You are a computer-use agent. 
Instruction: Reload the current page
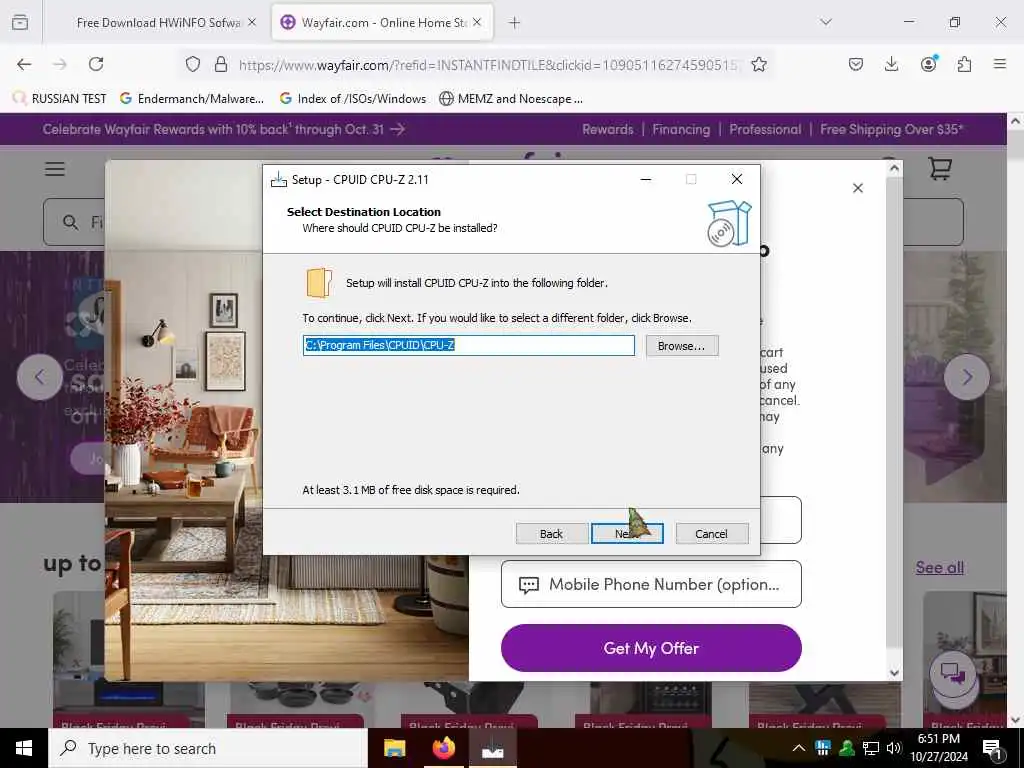(96, 64)
